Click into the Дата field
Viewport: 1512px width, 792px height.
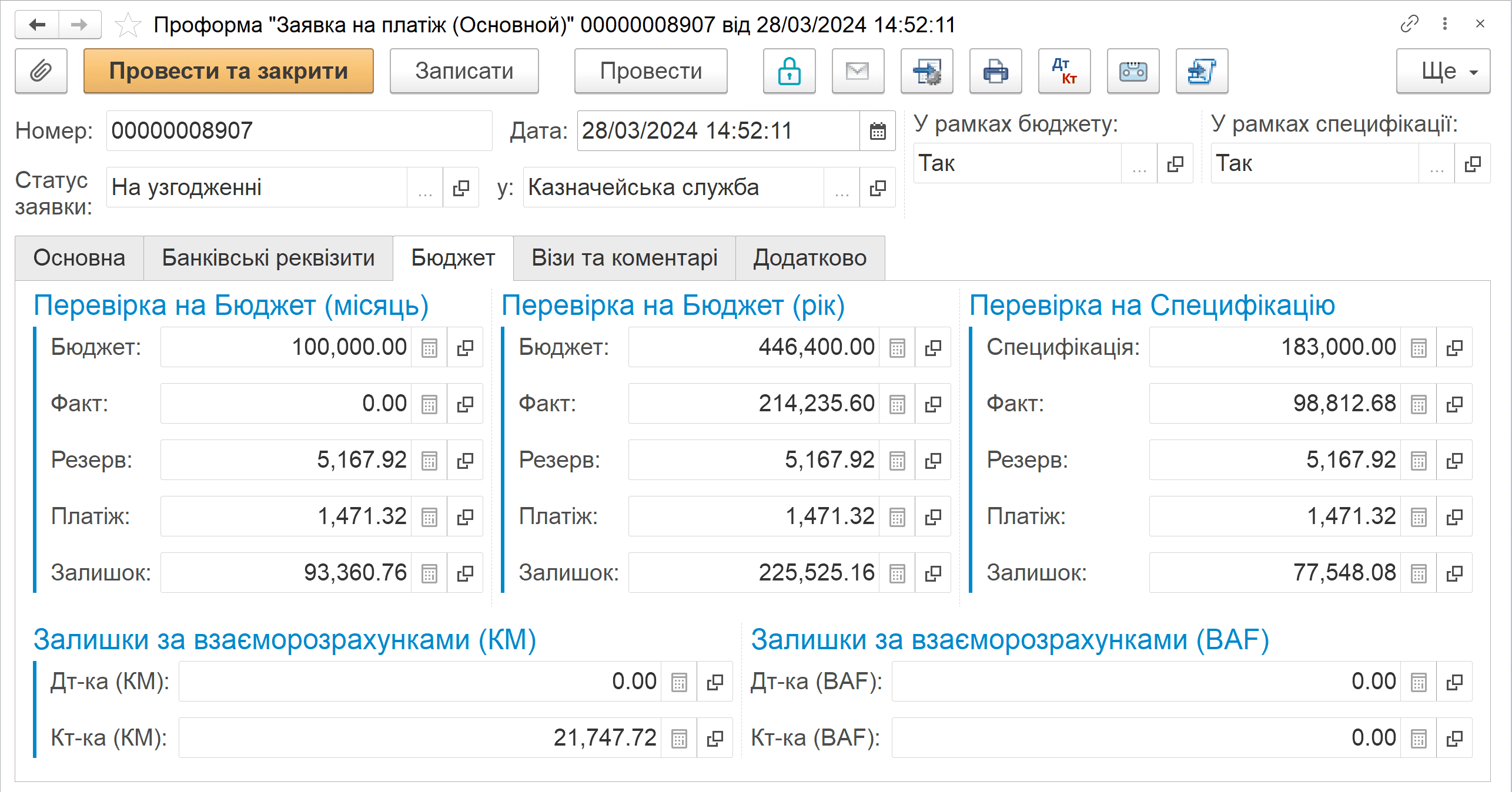pyautogui.click(x=718, y=131)
